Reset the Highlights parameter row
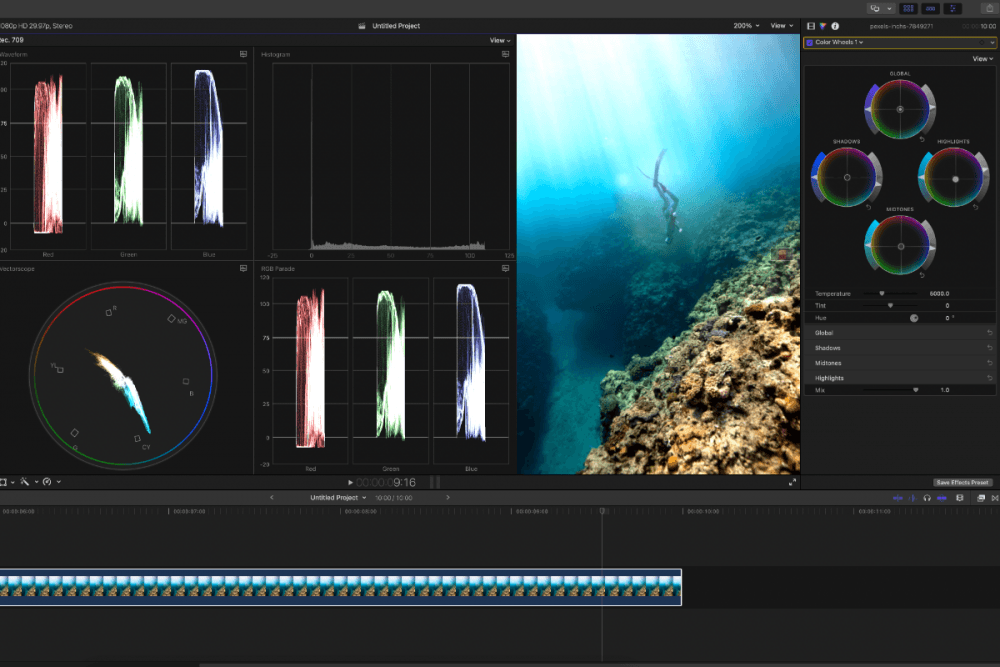The image size is (1000, 667). pos(990,378)
